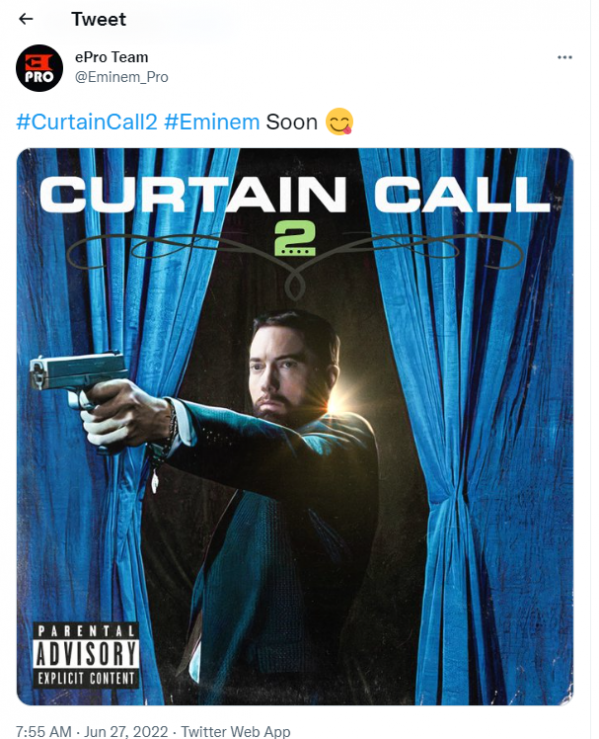Click the Twitter Web App source link

pos(236,731)
